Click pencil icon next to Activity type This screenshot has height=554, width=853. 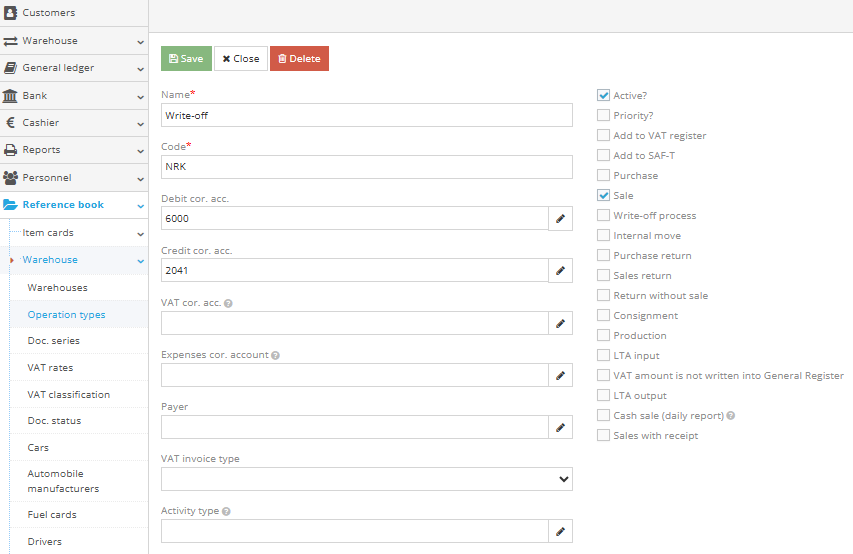click(x=560, y=531)
